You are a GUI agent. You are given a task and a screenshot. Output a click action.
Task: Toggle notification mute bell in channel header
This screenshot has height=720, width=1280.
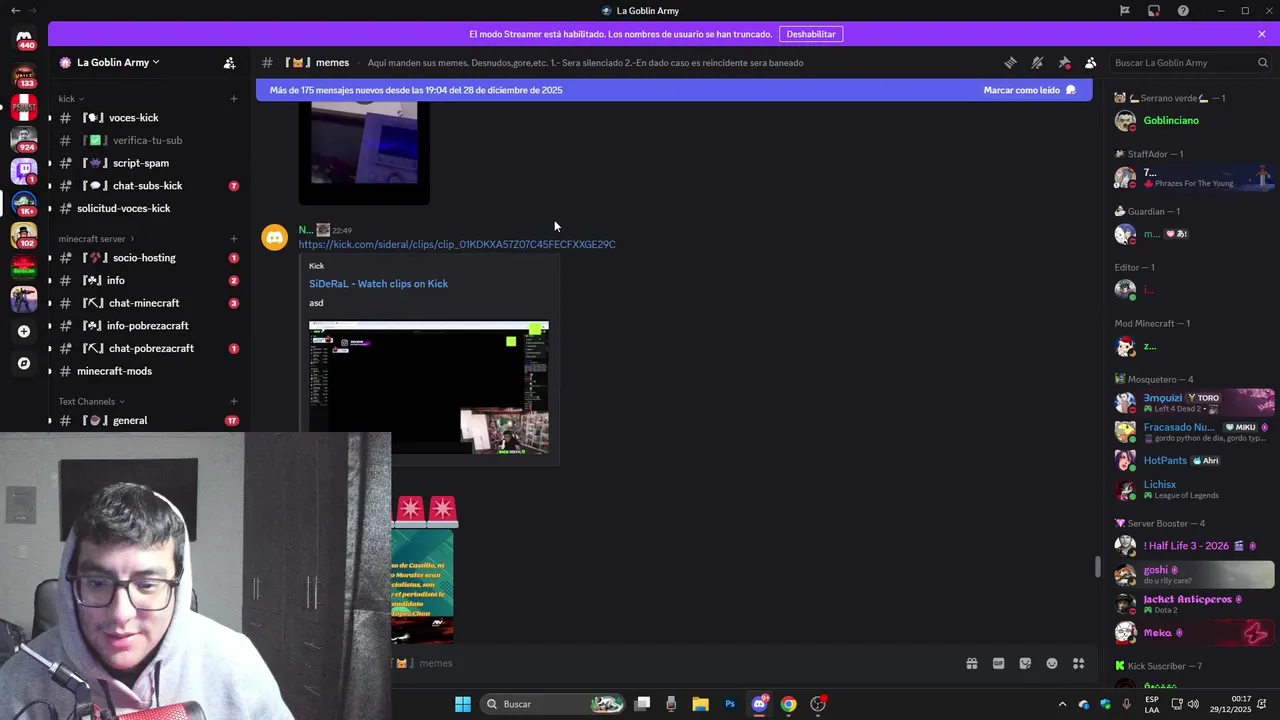click(1037, 62)
